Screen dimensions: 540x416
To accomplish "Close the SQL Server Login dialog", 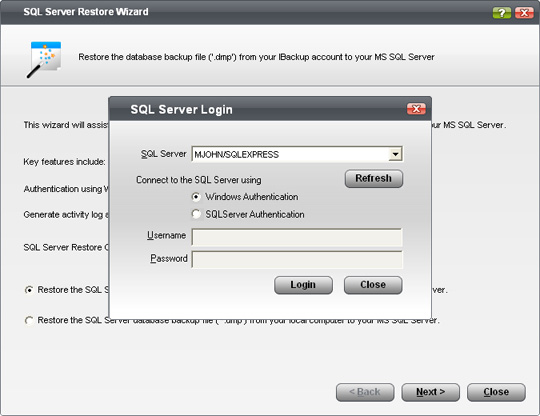I will point(416,109).
